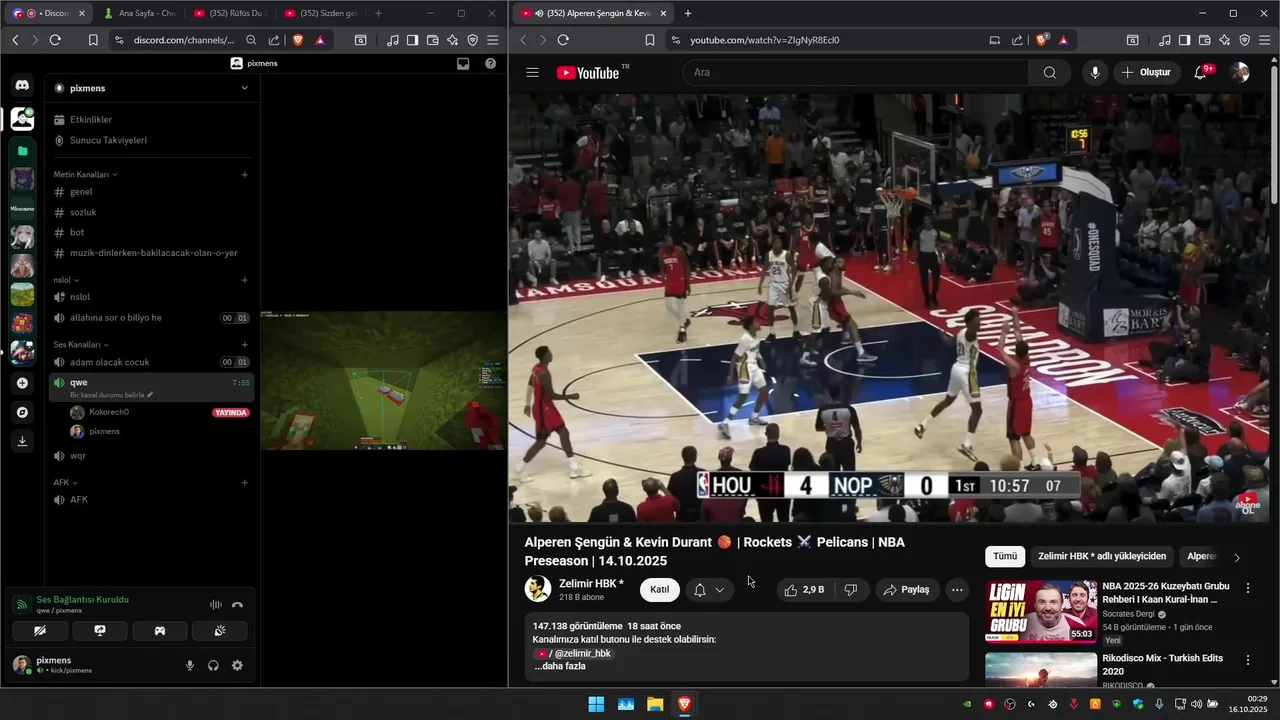
Task: Toggle Brave sidebar in YouTube window
Action: pyautogui.click(x=1184, y=40)
